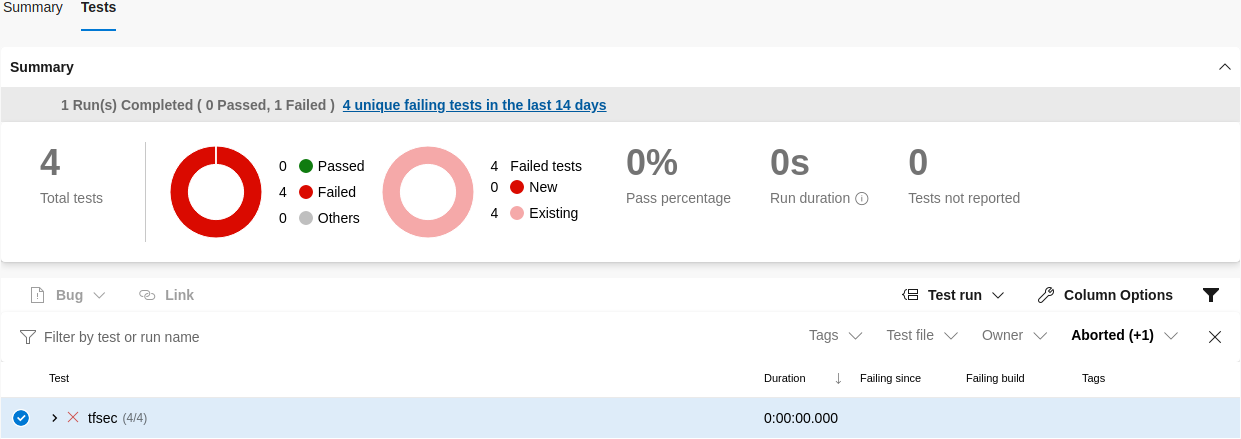This screenshot has width=1241, height=439.
Task: Click the Link chain icon
Action: coord(147,295)
